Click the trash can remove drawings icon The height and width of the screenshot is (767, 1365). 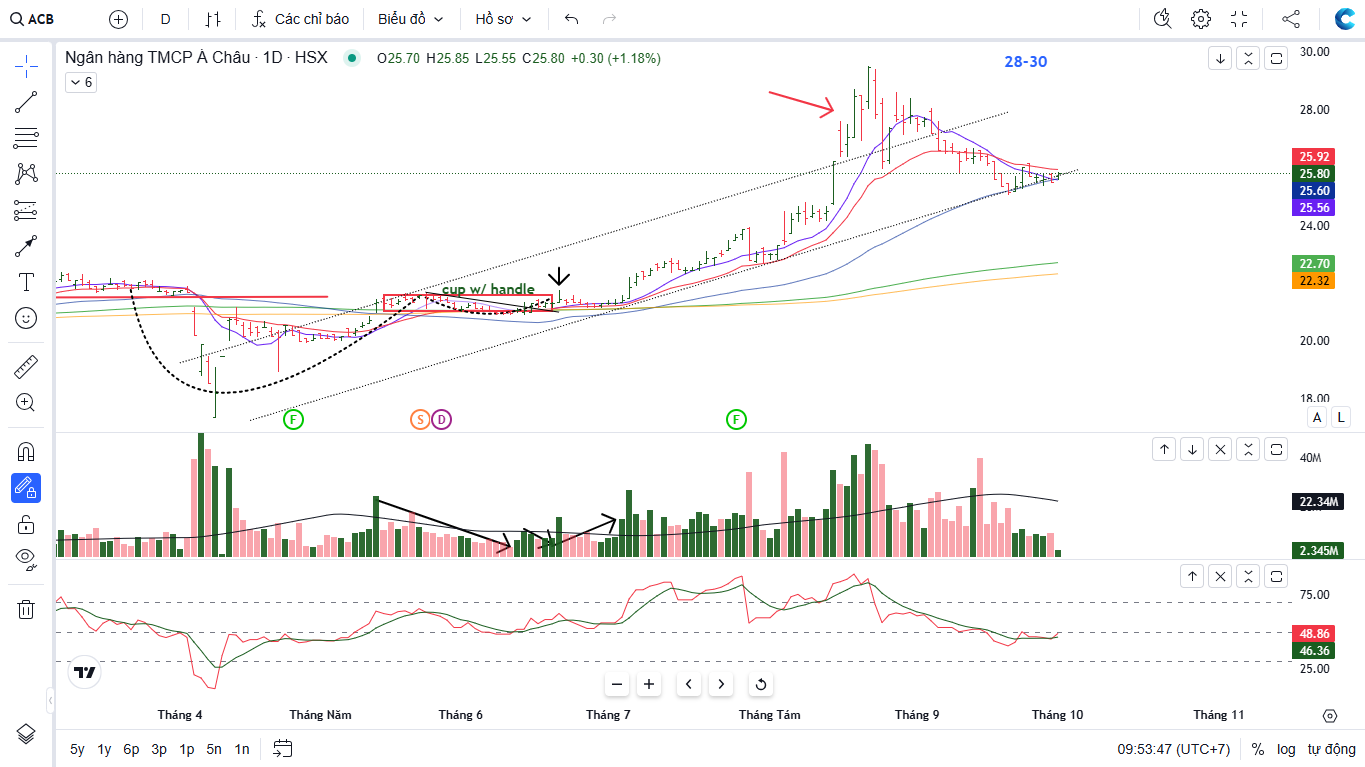coord(26,609)
